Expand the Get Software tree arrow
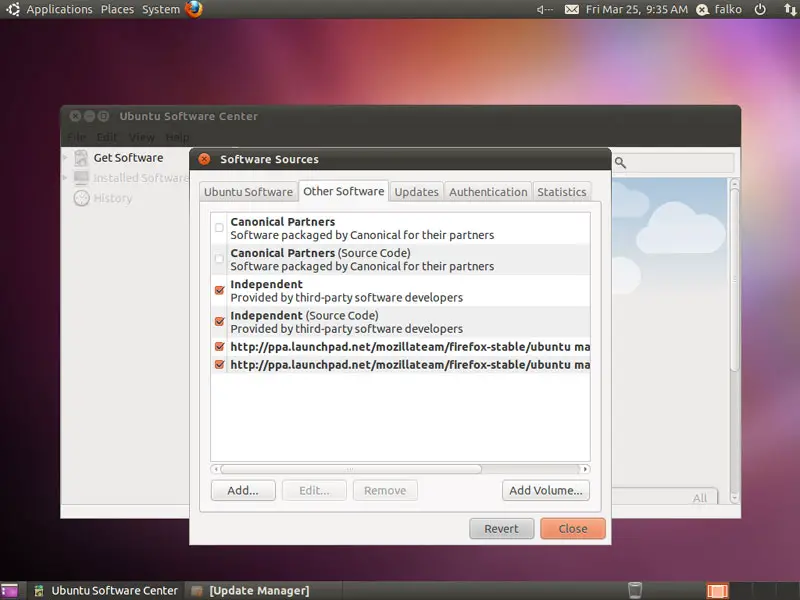This screenshot has height=600, width=800. point(65,158)
